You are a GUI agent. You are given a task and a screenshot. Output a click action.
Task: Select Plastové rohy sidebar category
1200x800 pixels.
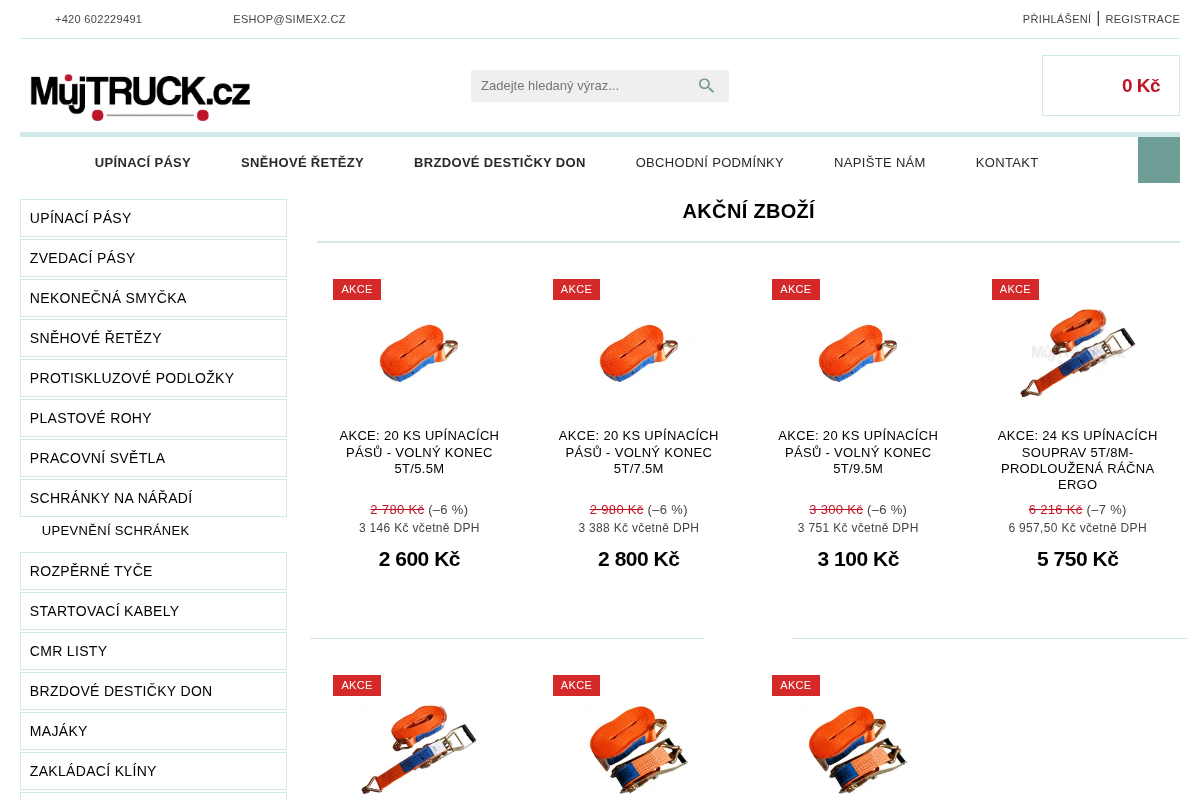[153, 418]
